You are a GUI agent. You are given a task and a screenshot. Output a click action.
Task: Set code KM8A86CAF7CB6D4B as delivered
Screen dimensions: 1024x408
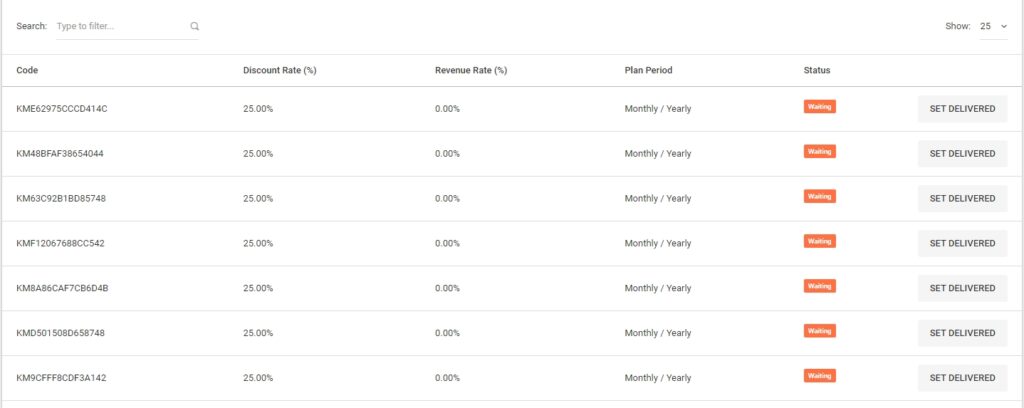click(x=962, y=288)
